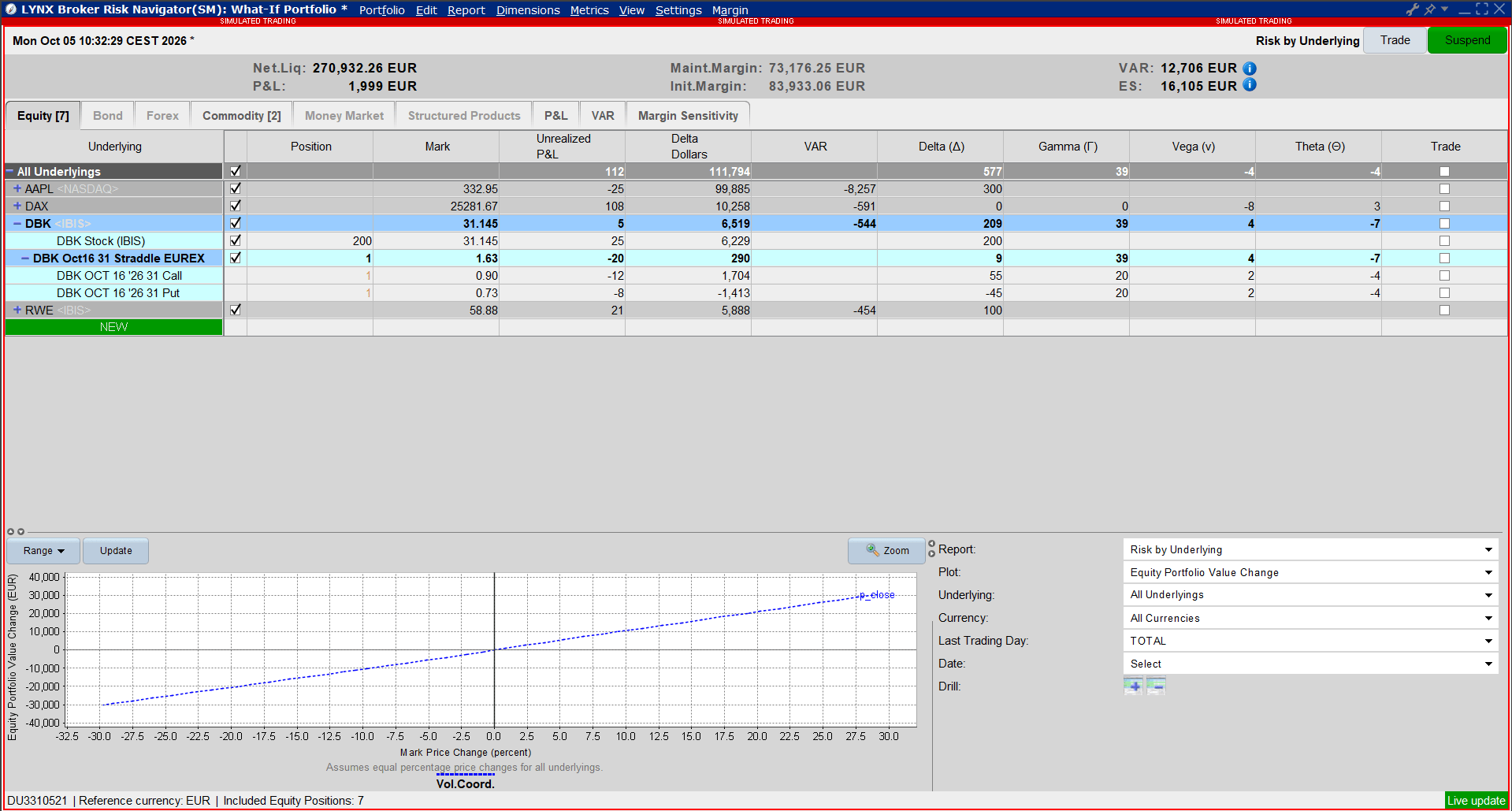
Task: Click the VAR info icon
Action: (x=1250, y=69)
